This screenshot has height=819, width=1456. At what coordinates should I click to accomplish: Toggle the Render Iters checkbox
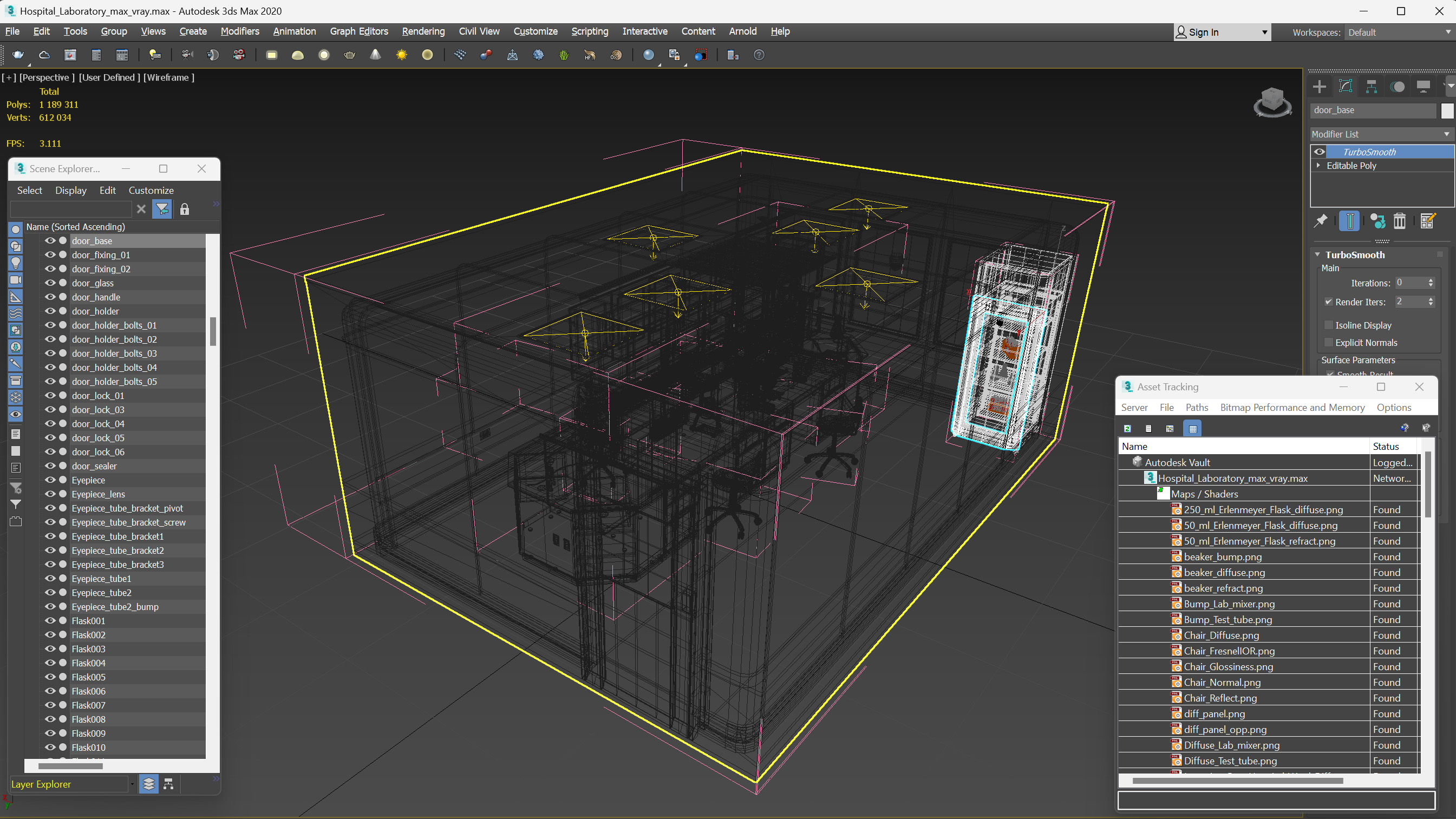click(x=1328, y=302)
